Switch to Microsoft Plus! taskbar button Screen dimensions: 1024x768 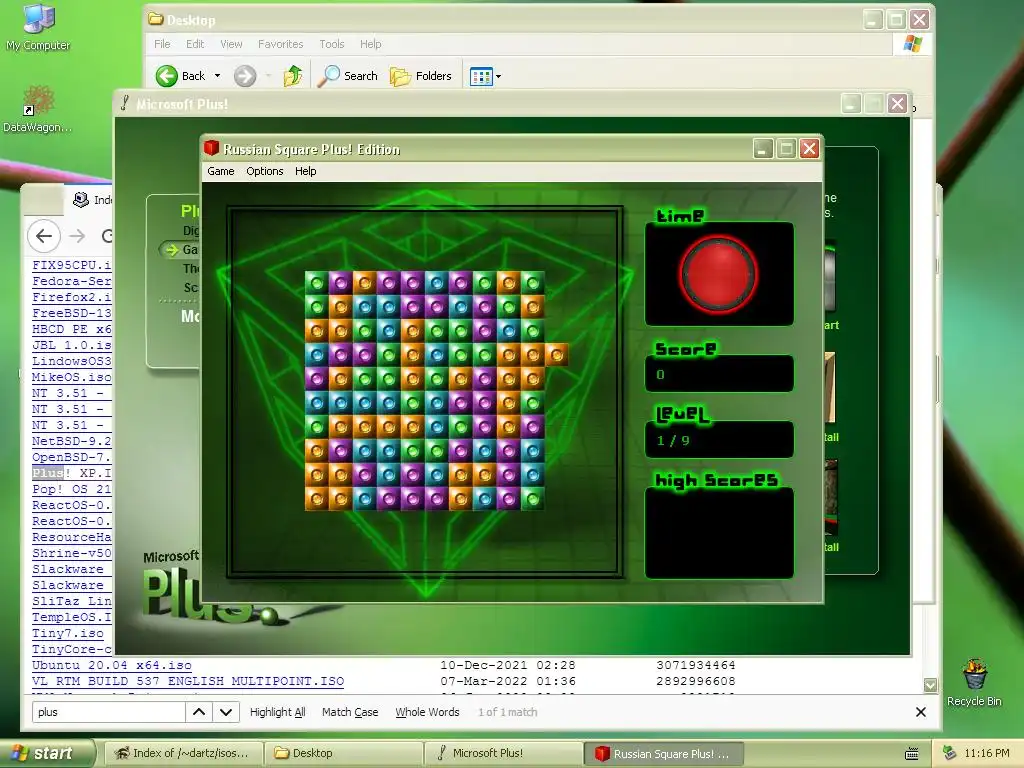(503, 753)
